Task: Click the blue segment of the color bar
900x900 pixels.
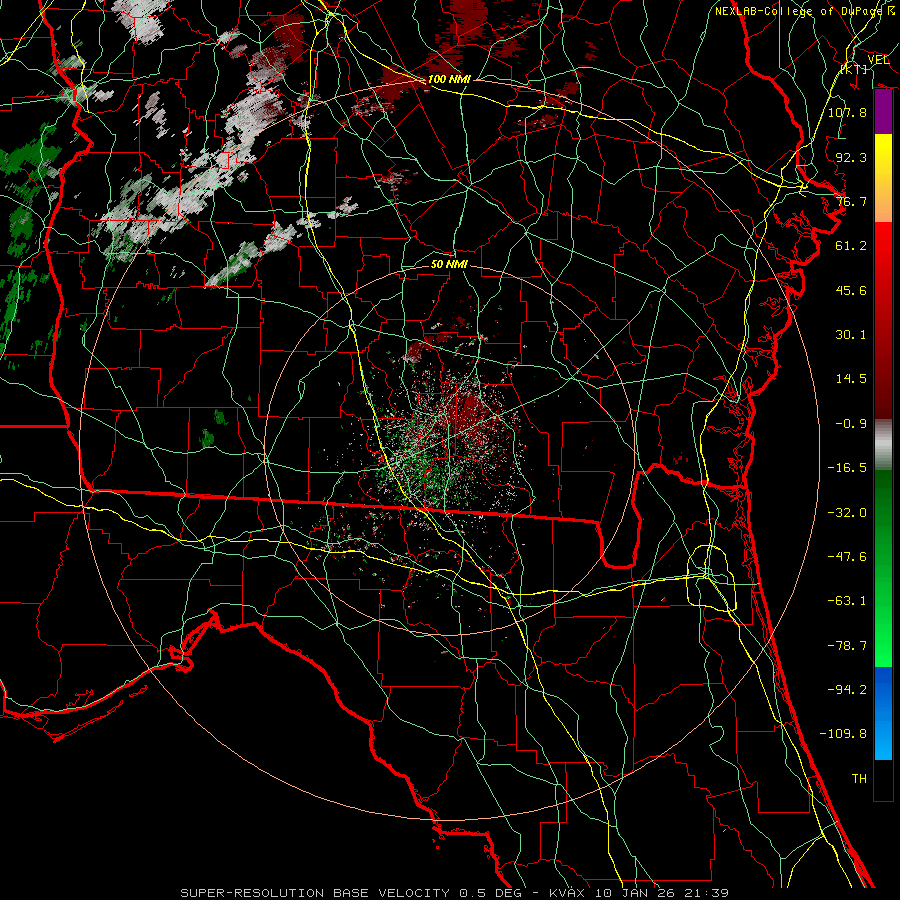Action: [883, 713]
